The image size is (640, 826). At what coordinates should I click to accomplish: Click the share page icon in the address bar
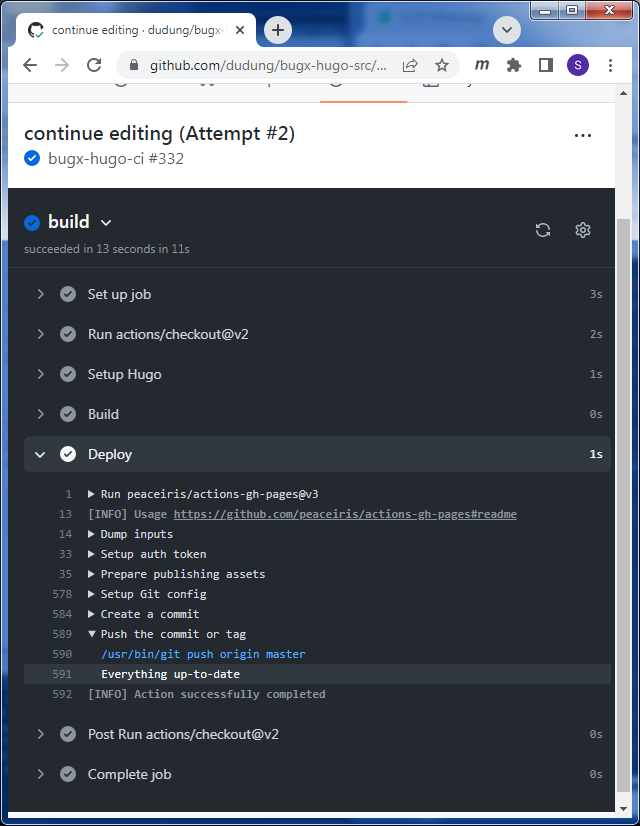click(410, 65)
